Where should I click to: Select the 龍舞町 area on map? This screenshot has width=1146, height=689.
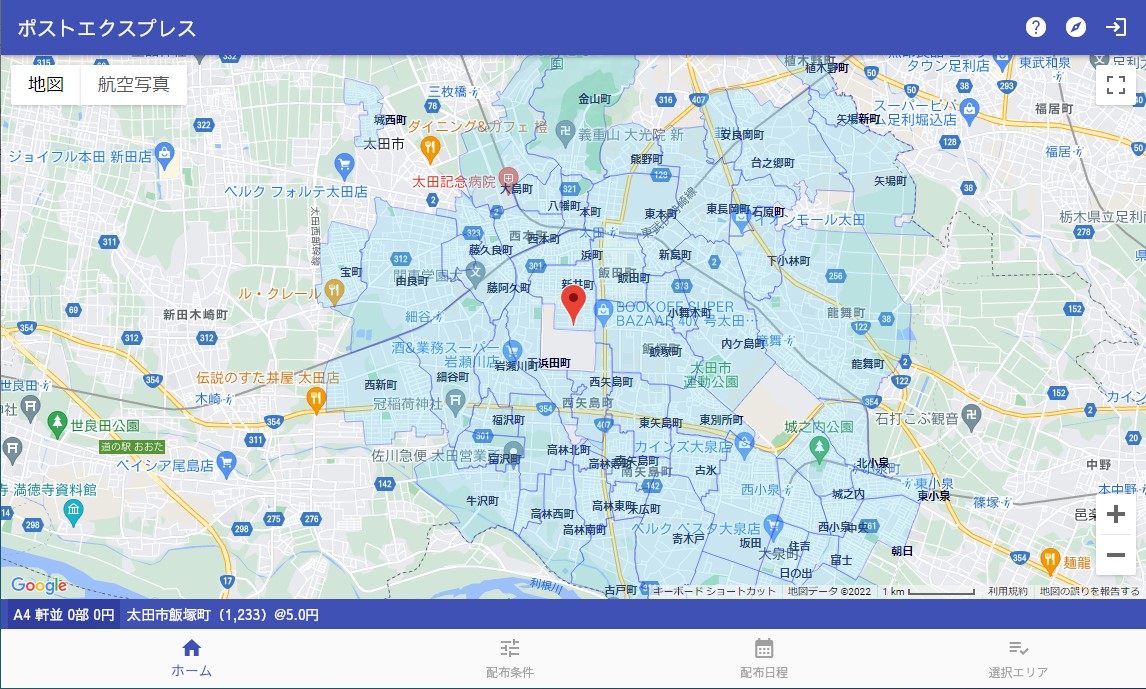tap(868, 363)
